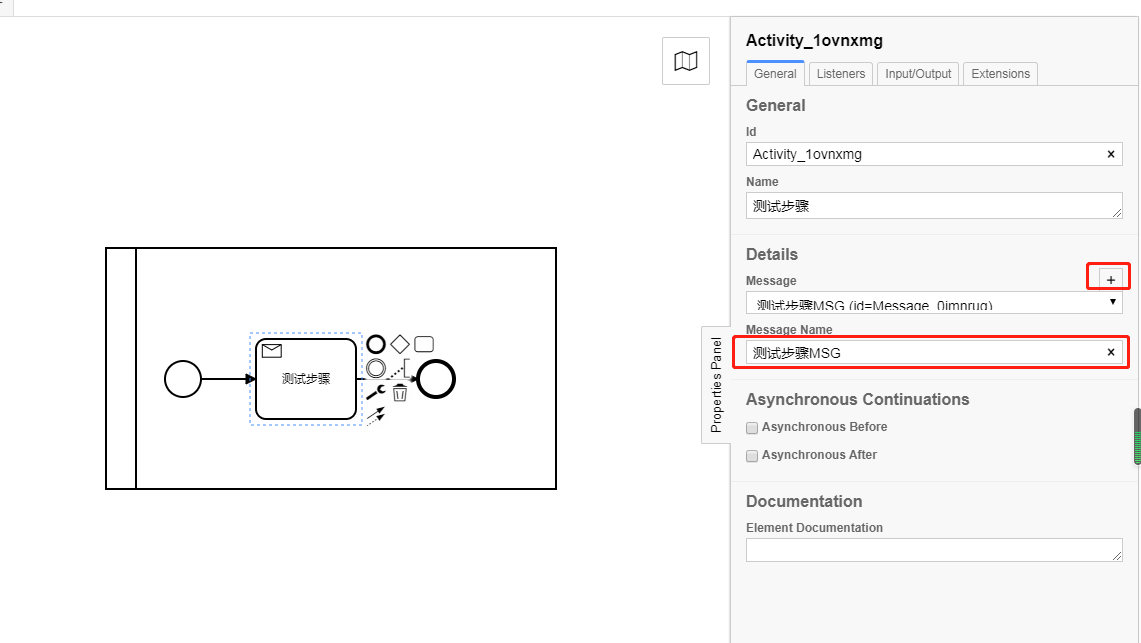Click the Asynchronous Continuations heading
1141x643 pixels.
pos(857,399)
